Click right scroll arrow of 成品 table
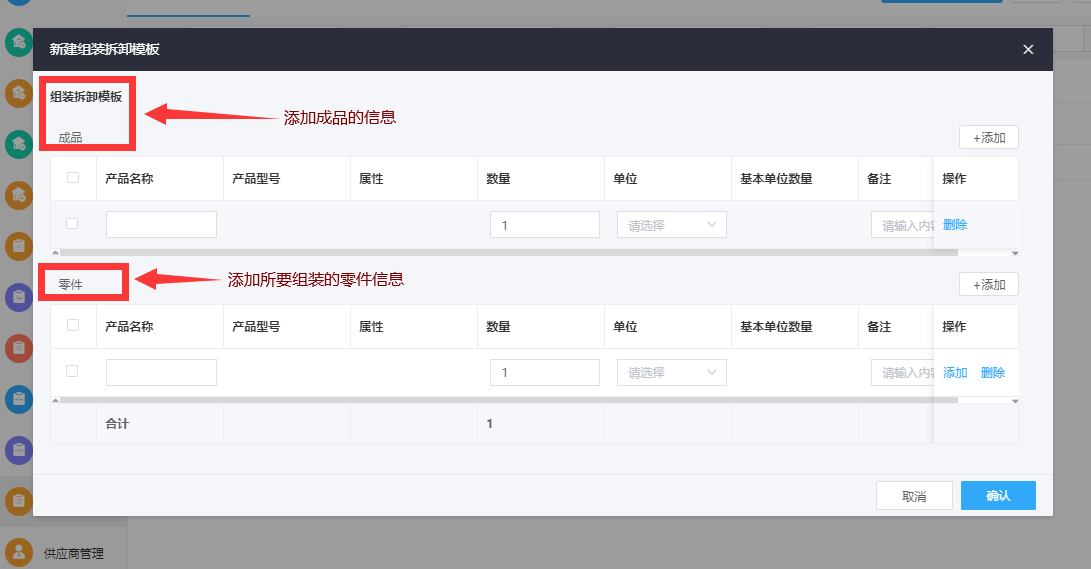This screenshot has height=569, width=1091. [1014, 253]
